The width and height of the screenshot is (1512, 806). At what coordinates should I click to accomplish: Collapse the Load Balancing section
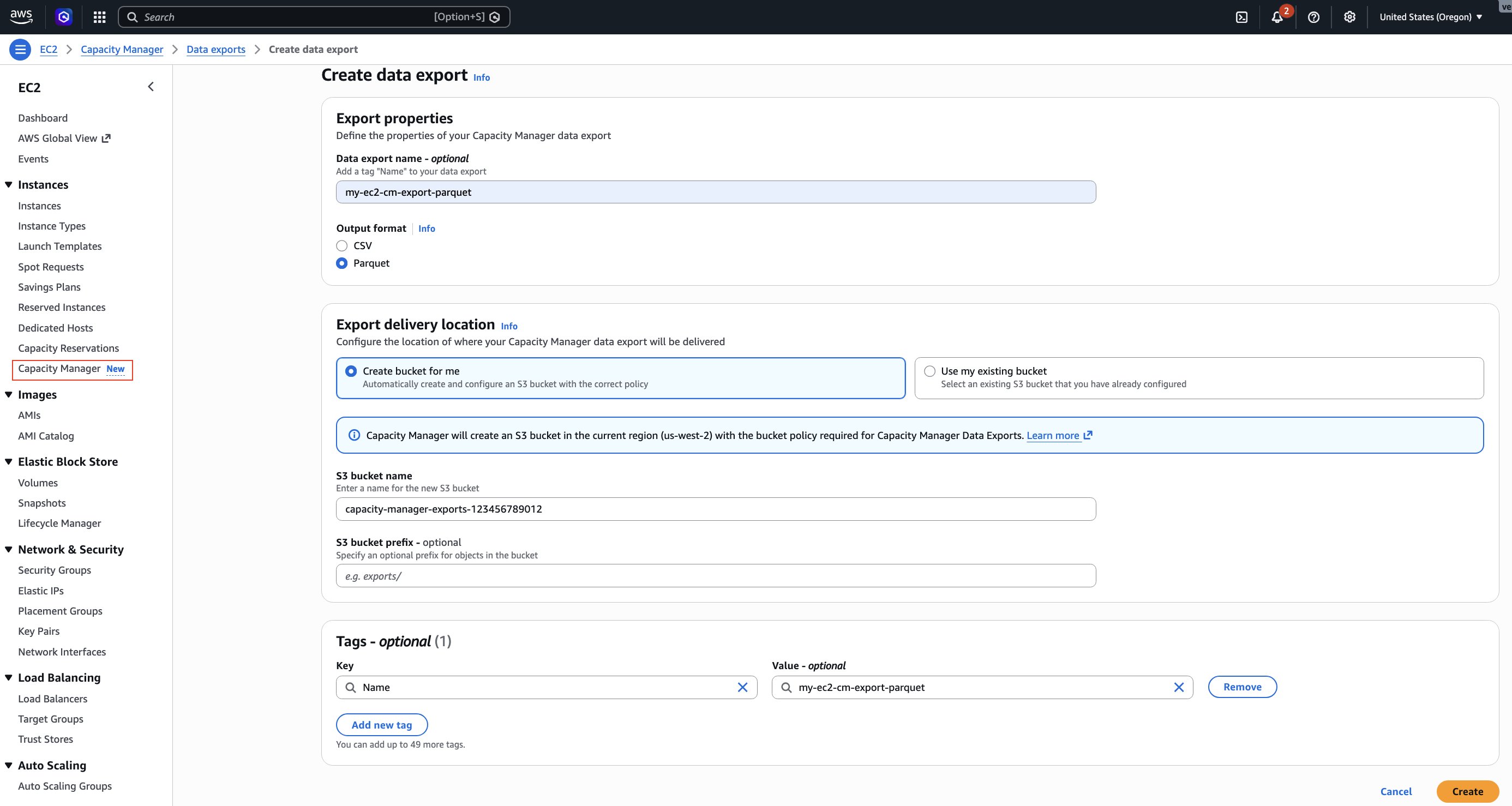point(9,677)
